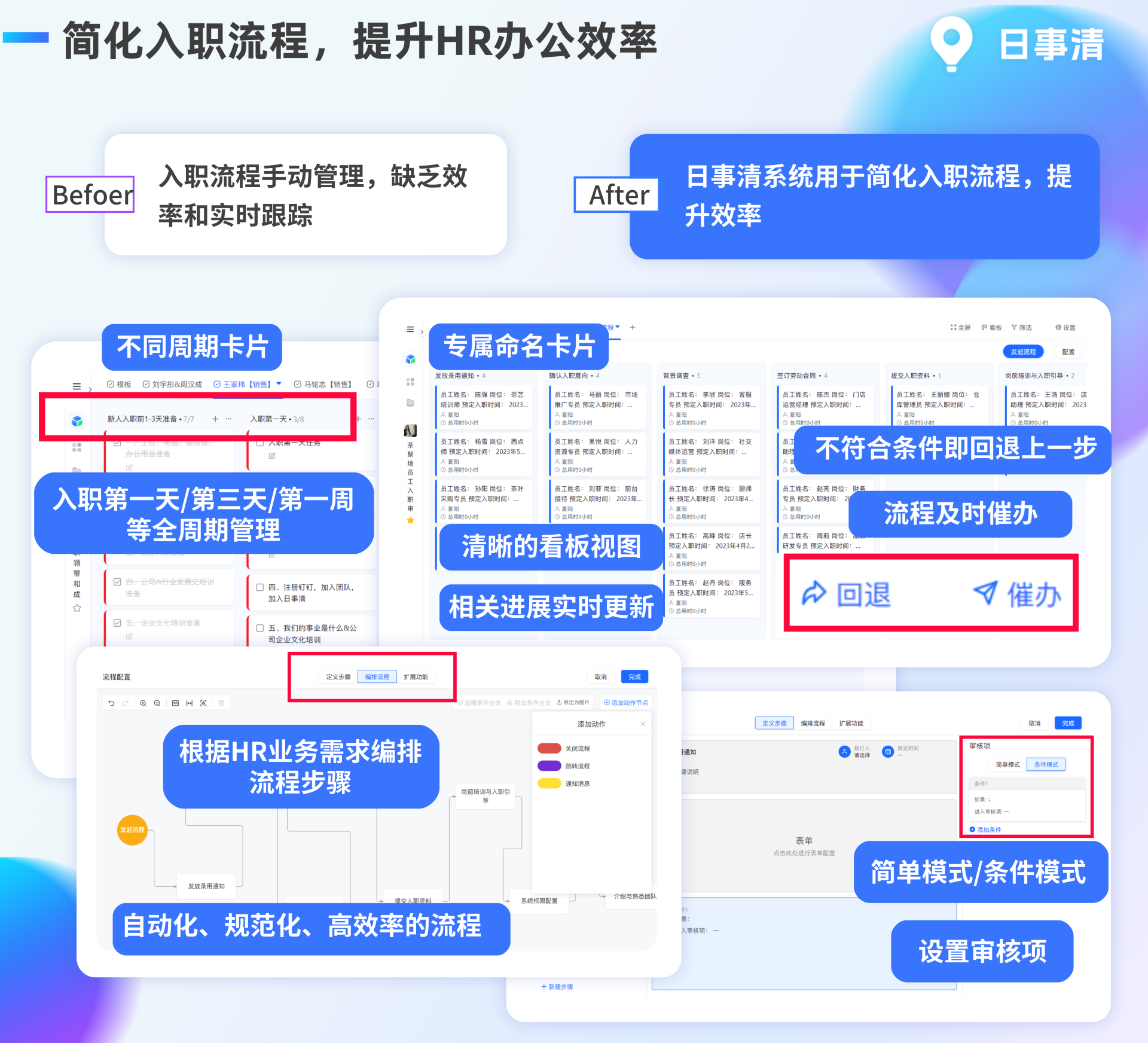Fit flow canvas to width
This screenshot has width=1148, height=1043.
click(189, 703)
